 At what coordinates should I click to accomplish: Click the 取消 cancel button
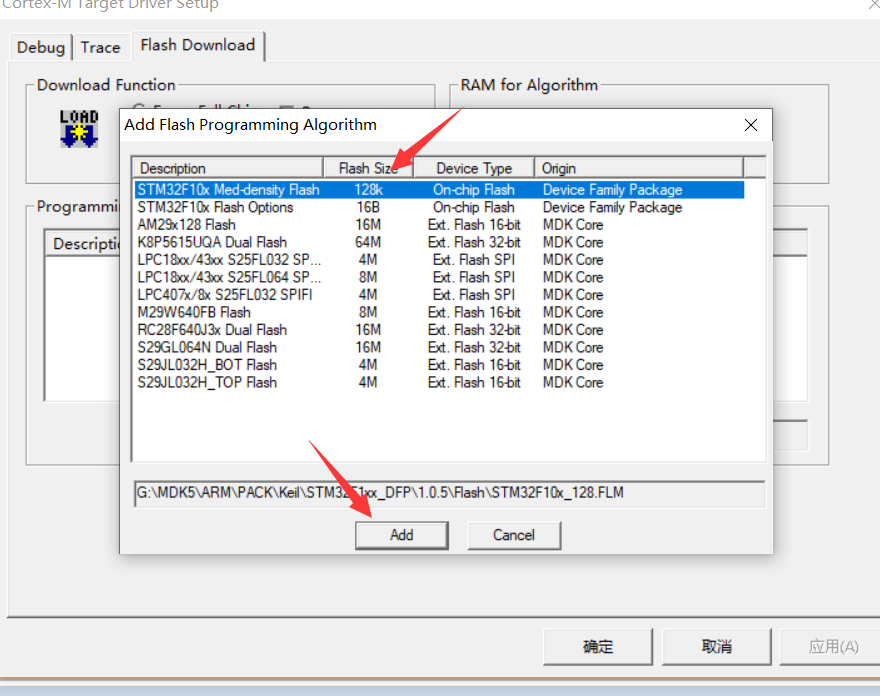[x=717, y=647]
